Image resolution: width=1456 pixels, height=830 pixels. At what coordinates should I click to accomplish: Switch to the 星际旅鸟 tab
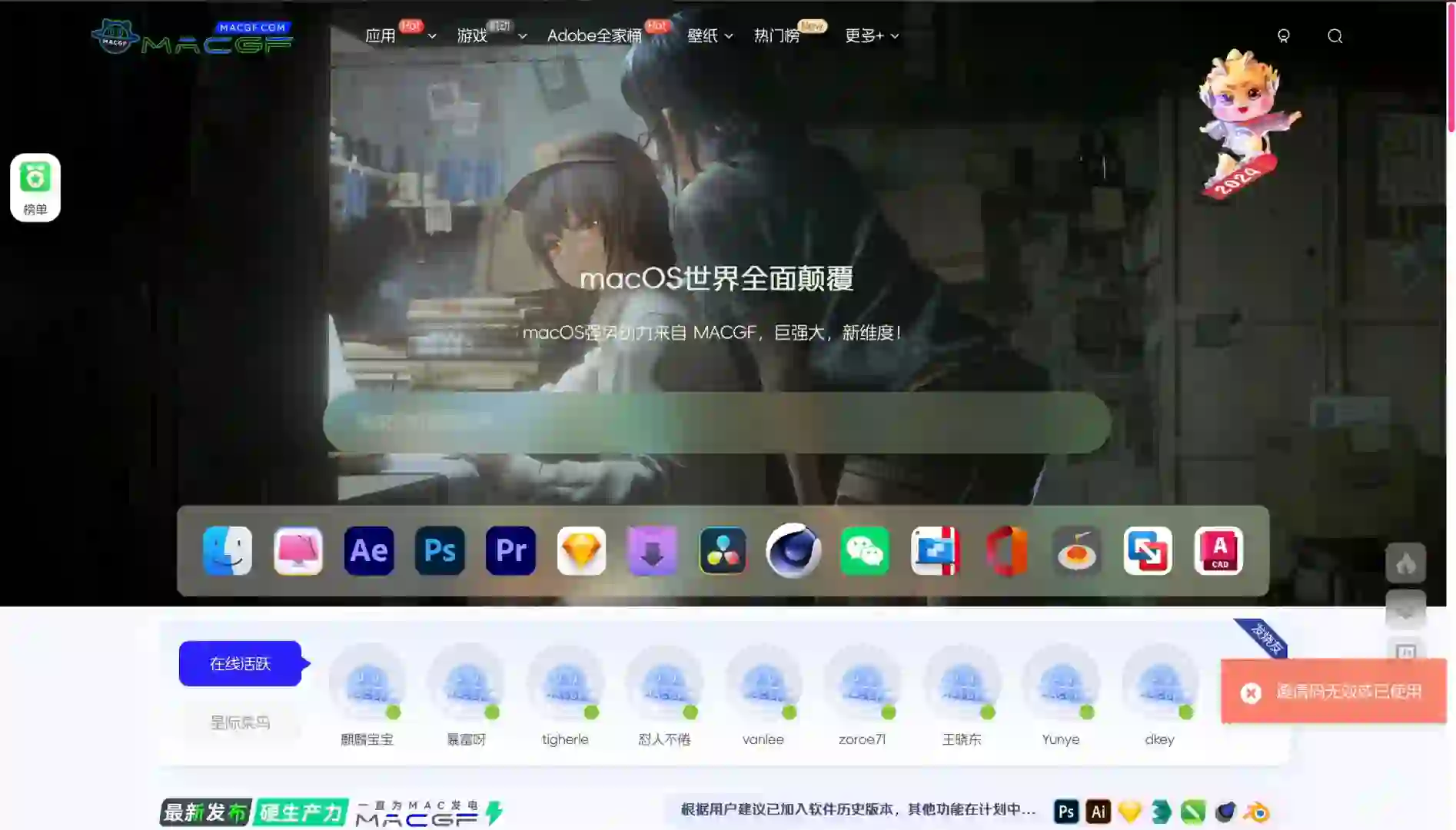(239, 722)
